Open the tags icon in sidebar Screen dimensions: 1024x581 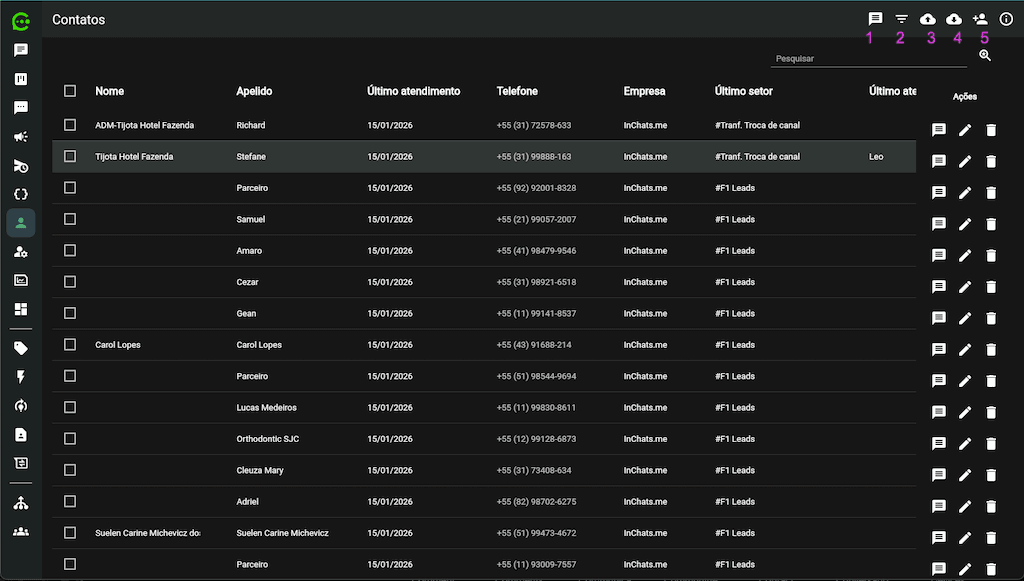coord(21,348)
